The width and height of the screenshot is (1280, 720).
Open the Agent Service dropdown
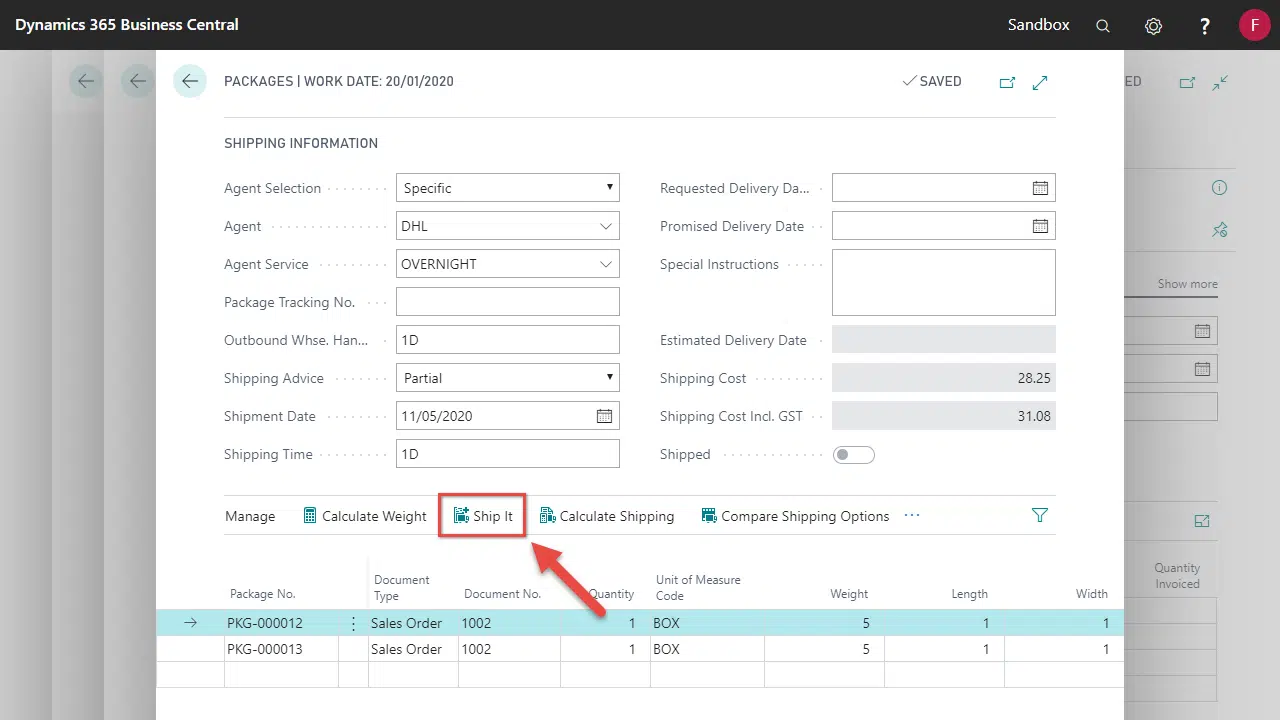pos(606,264)
